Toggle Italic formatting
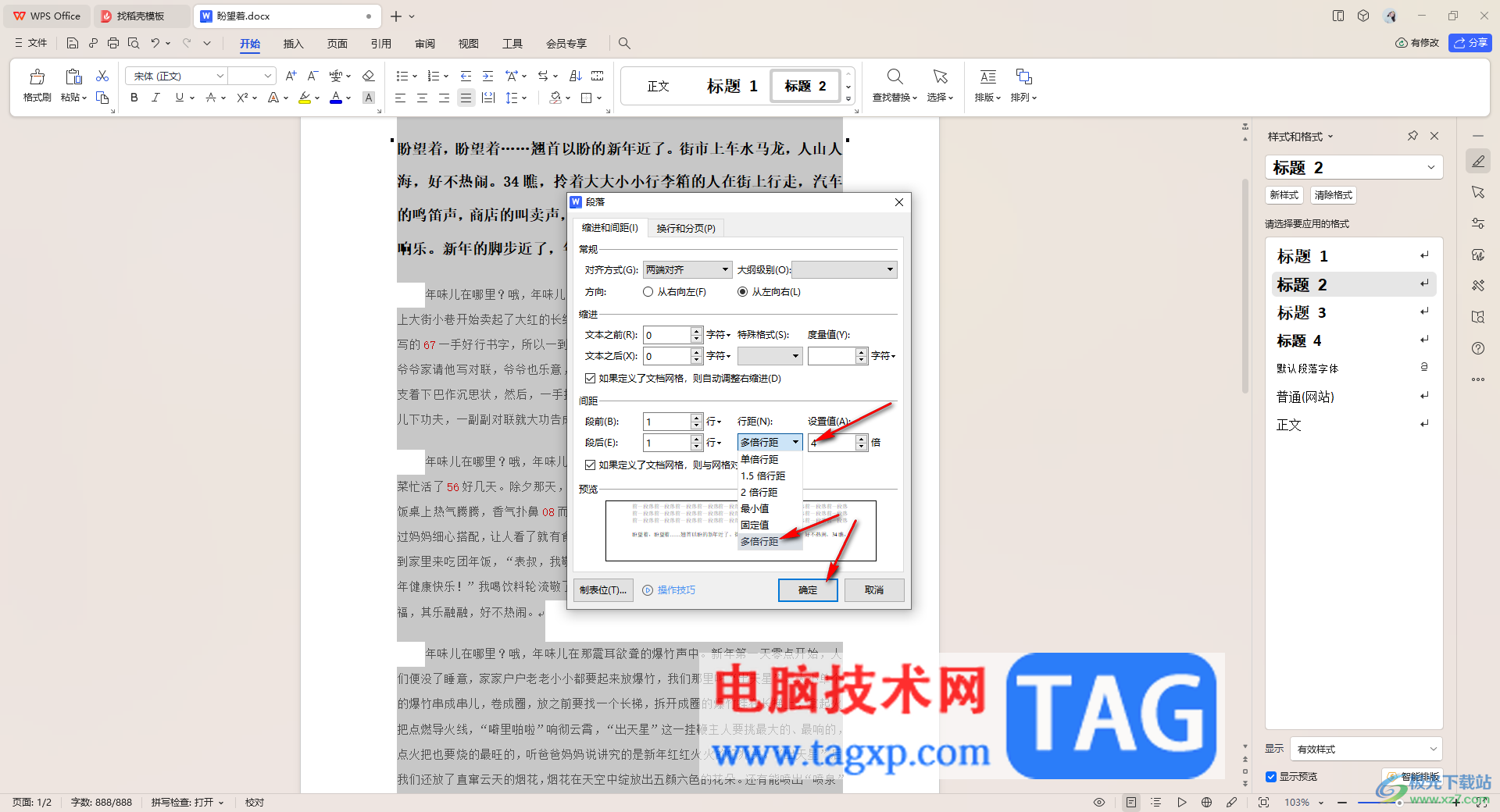Image resolution: width=1500 pixels, height=812 pixels. coord(155,98)
